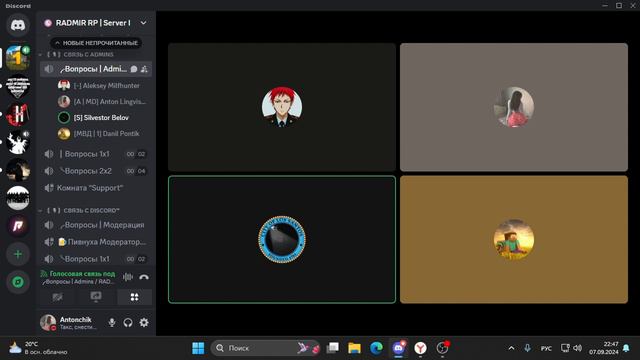
Task: Select user Danil Pontik in voice list
Action: click(99, 133)
